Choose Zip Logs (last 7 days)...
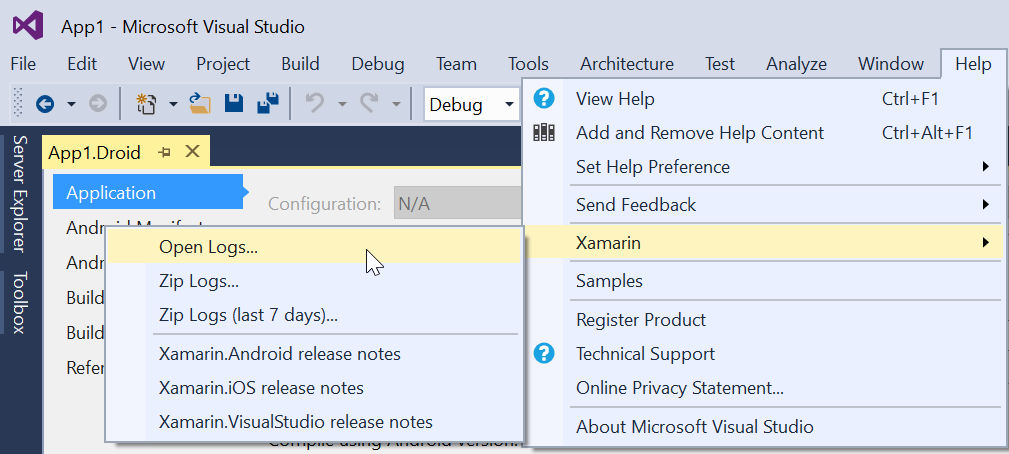The width and height of the screenshot is (1009, 454). tap(248, 315)
